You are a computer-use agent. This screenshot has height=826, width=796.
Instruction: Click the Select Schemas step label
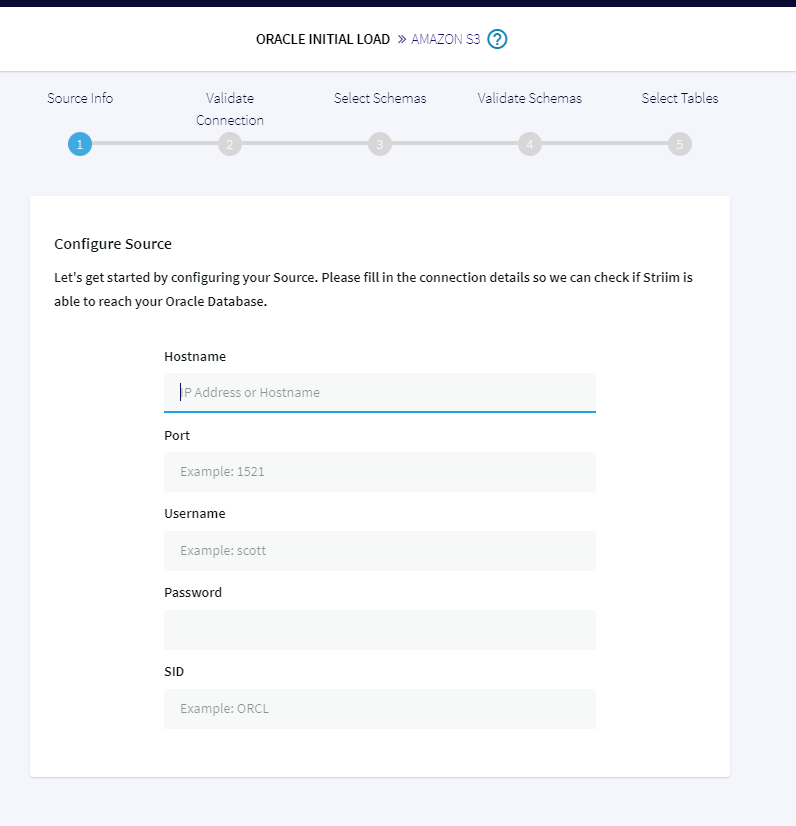click(x=380, y=98)
